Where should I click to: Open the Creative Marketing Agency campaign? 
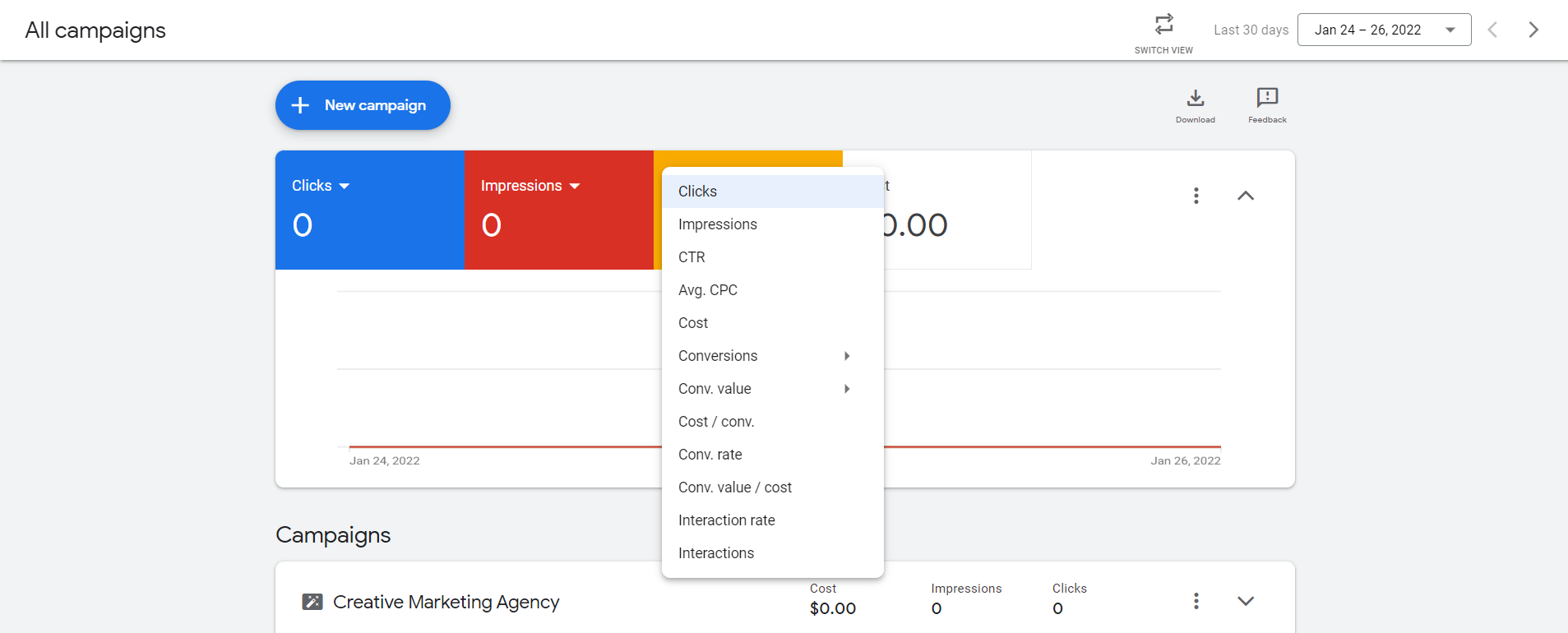point(446,602)
